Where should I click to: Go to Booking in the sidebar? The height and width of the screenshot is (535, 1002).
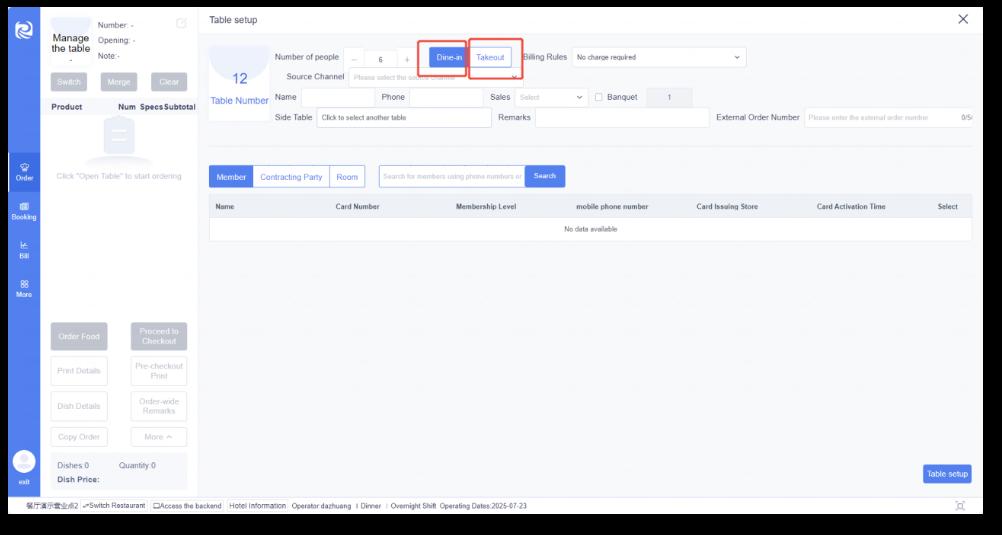24,210
